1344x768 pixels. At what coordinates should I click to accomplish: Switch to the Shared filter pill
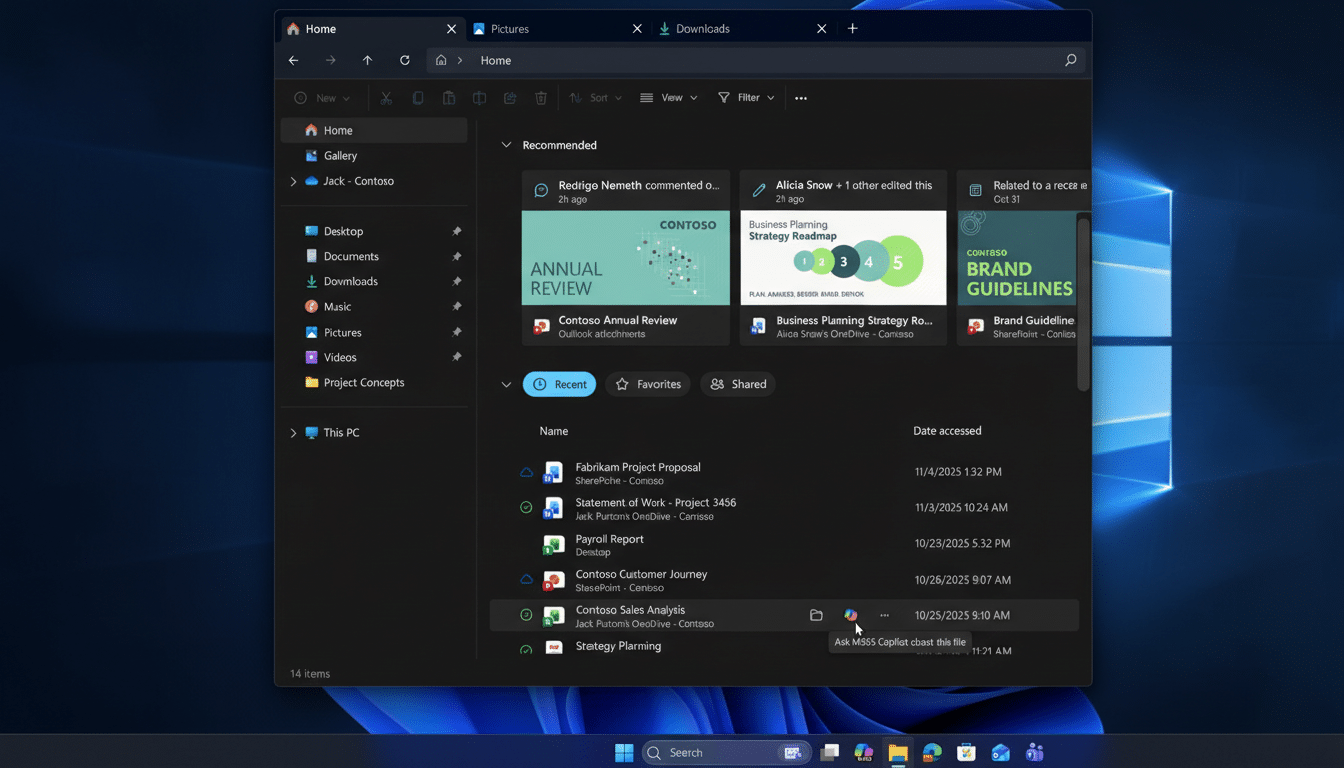[x=737, y=384]
